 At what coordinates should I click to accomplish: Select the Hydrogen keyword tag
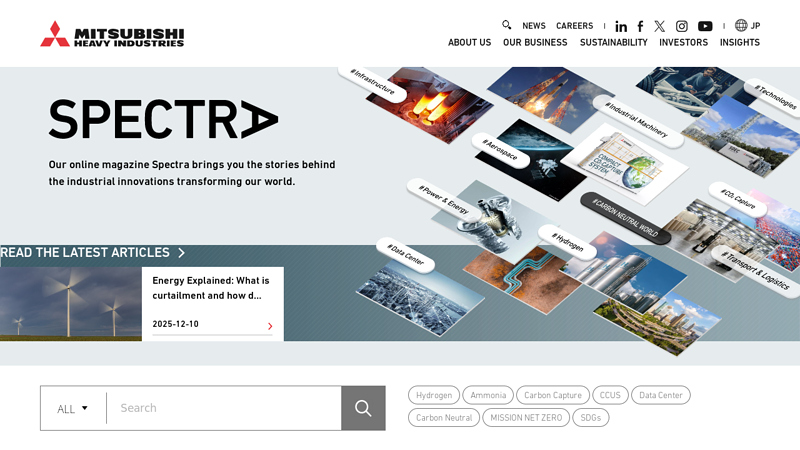[434, 395]
